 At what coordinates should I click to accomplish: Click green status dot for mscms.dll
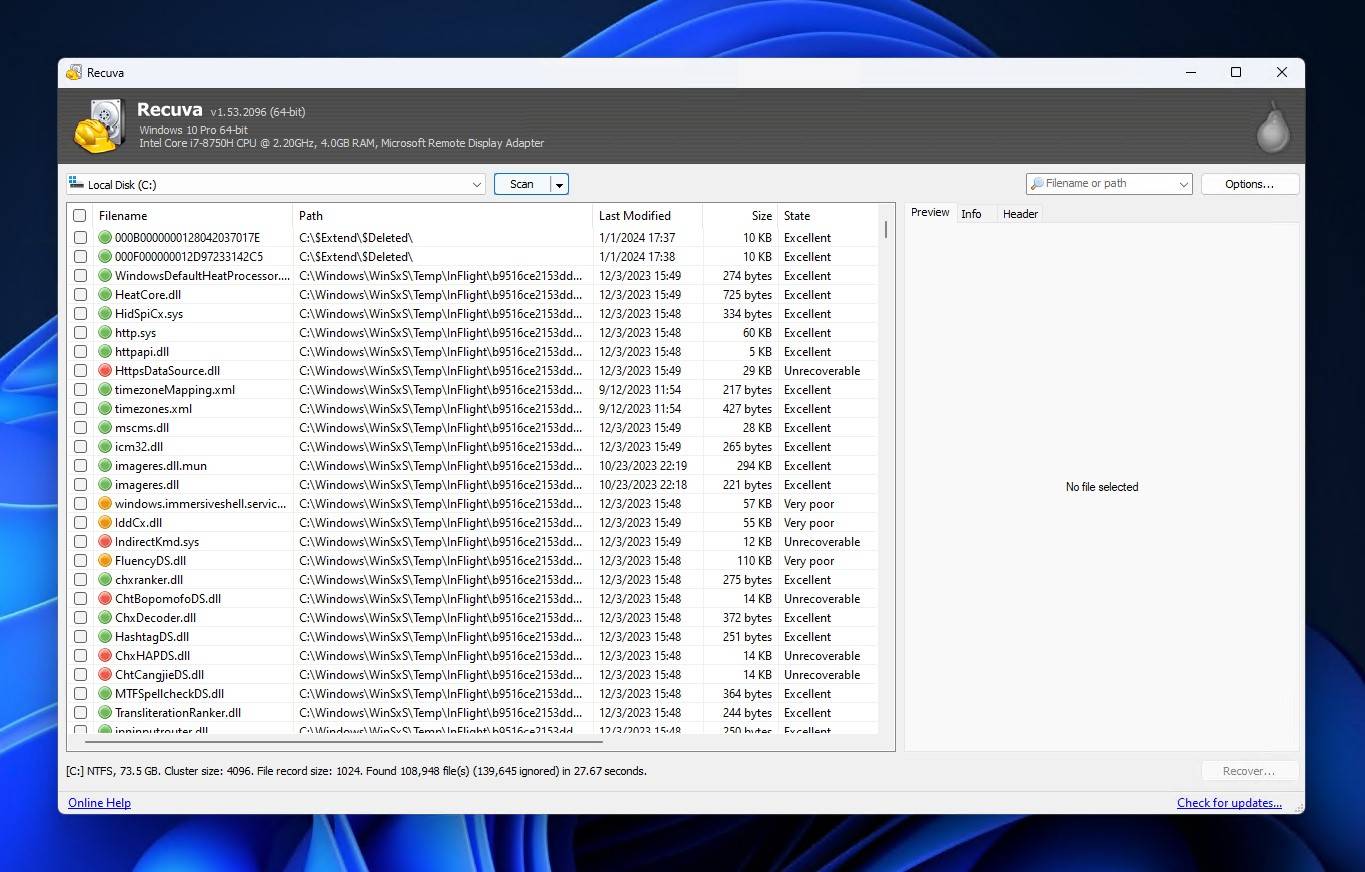[x=105, y=428]
